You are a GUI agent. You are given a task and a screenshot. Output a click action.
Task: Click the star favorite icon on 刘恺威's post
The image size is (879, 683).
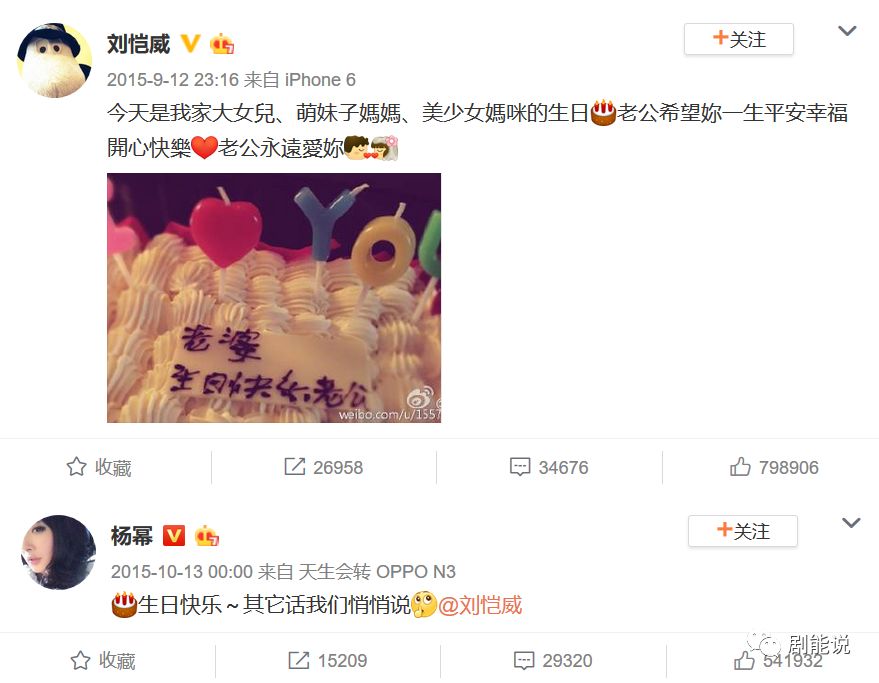click(x=76, y=467)
